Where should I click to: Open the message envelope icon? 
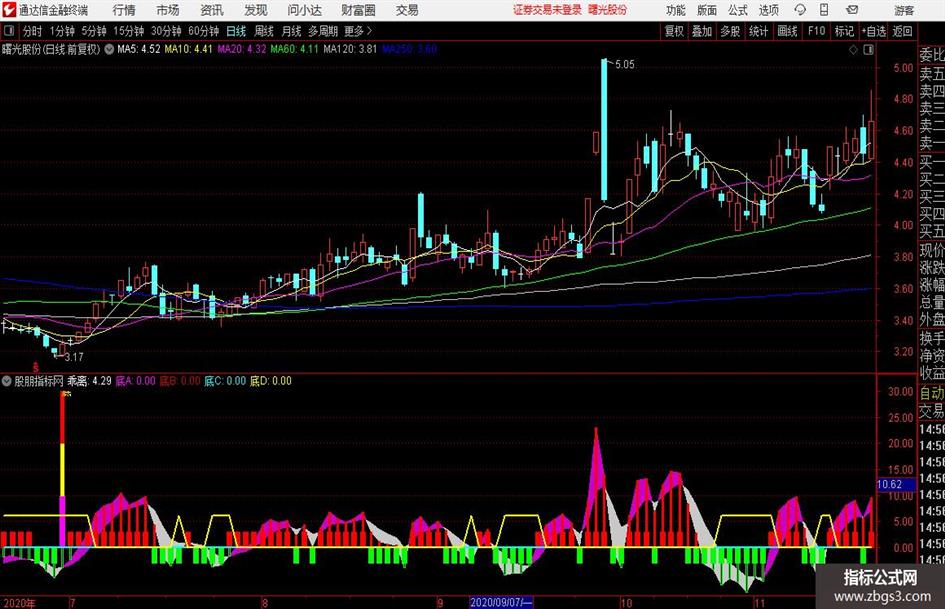point(852,10)
